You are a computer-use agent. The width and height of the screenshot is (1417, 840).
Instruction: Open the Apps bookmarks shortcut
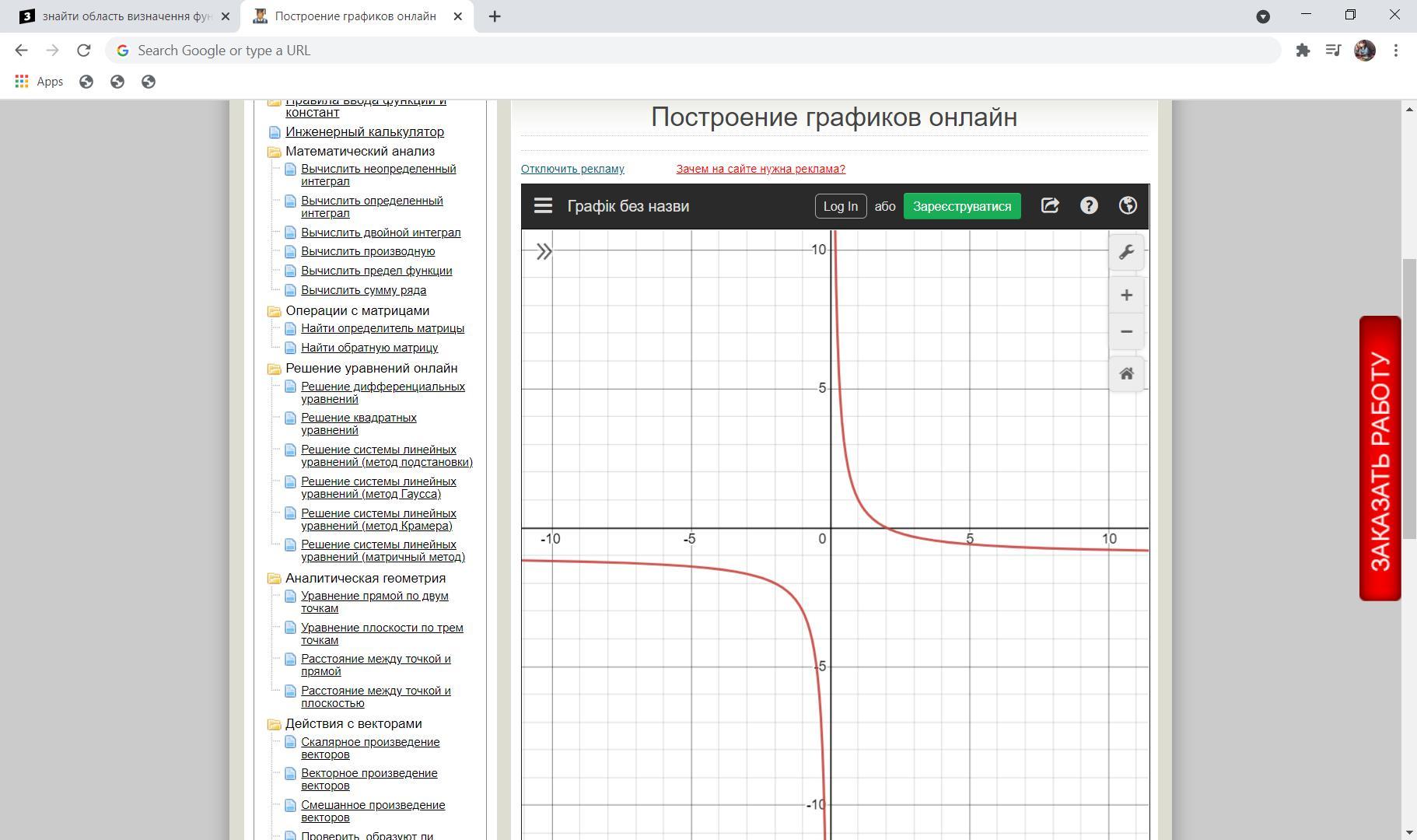(39, 82)
